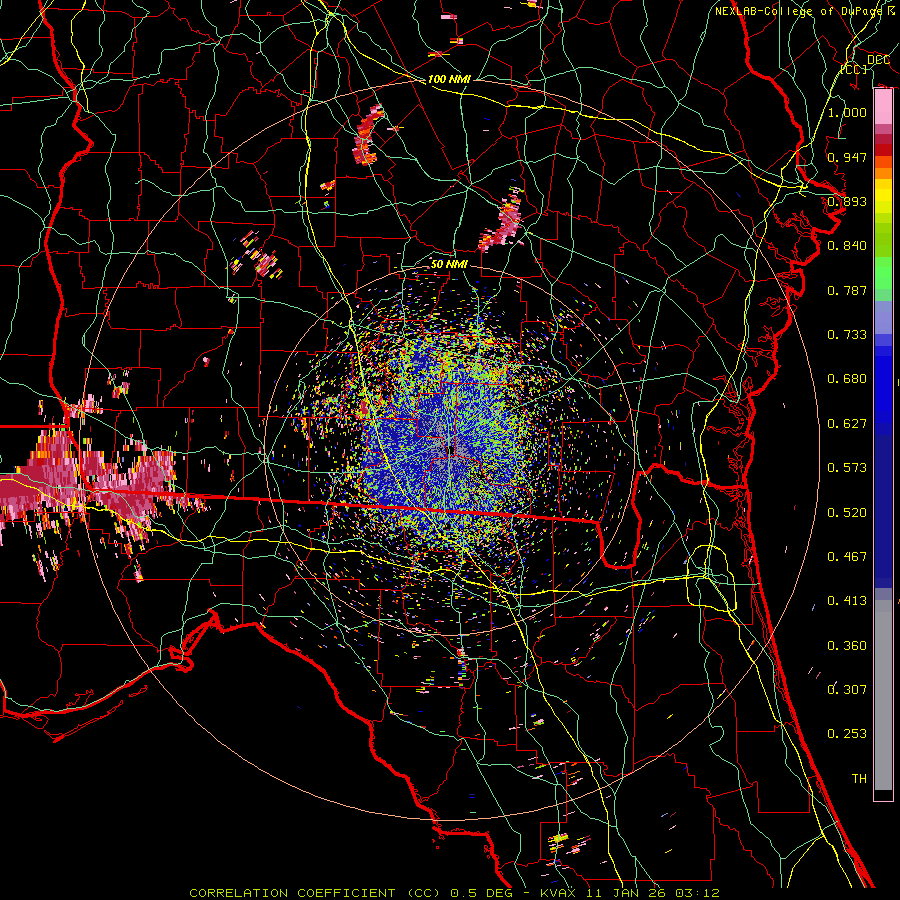The width and height of the screenshot is (900, 900).
Task: Click the 0.947 legend value
Action: (847, 157)
